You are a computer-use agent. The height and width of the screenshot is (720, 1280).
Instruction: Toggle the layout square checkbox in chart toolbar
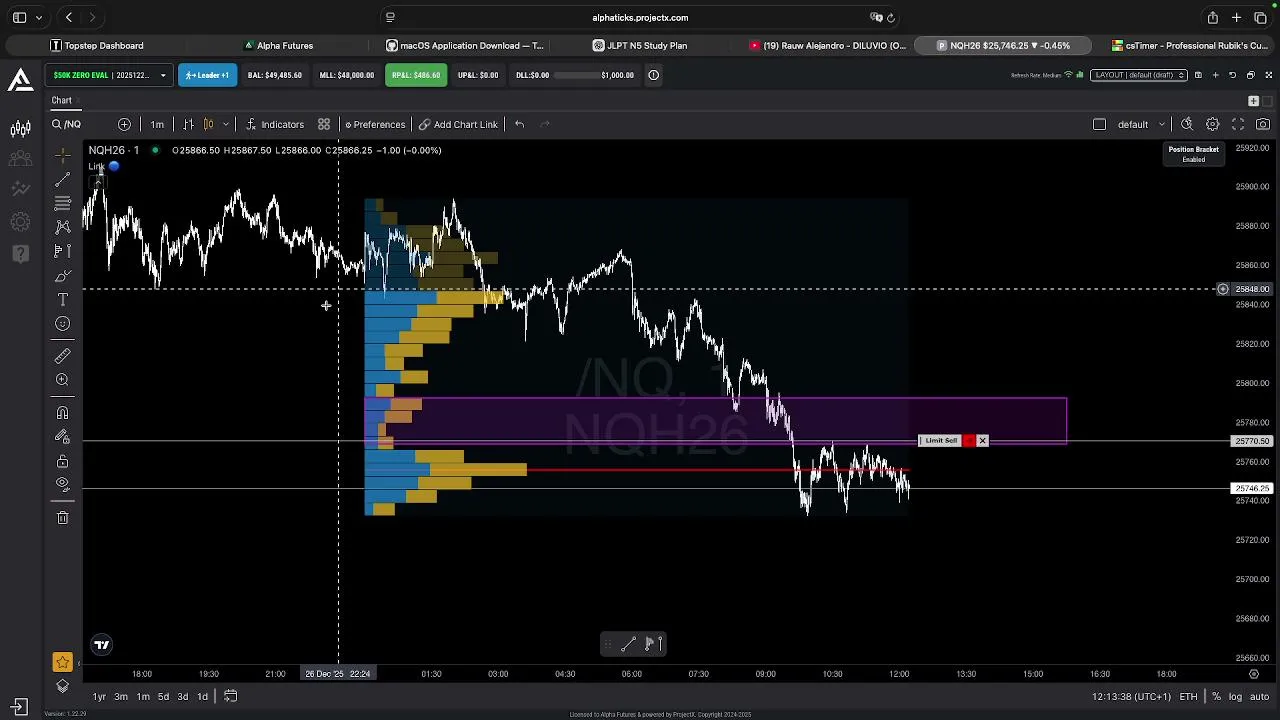tap(1099, 124)
